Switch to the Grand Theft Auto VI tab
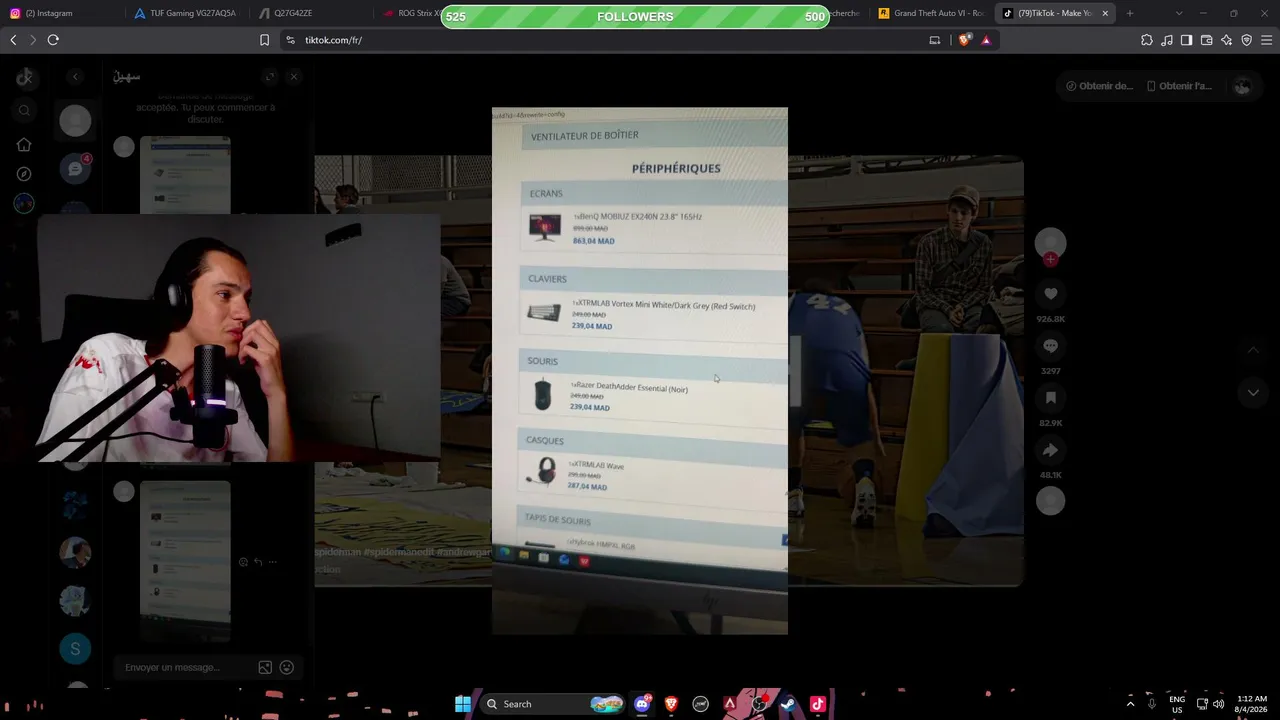The image size is (1280, 720). point(932,14)
